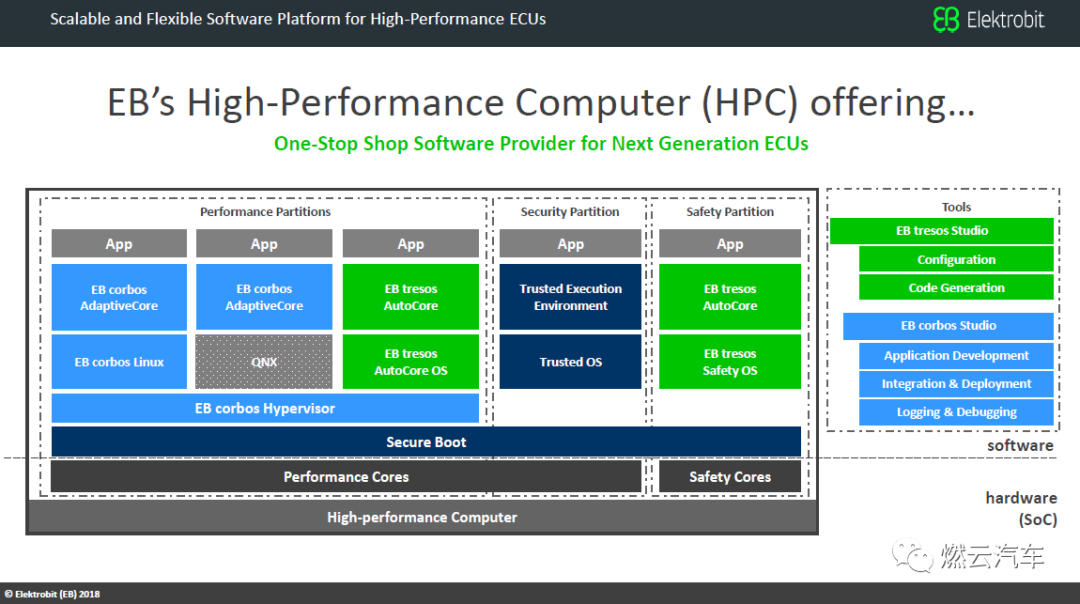Screen dimensions: 1080x604
Task: Click the Code Generation box
Action: 956,288
